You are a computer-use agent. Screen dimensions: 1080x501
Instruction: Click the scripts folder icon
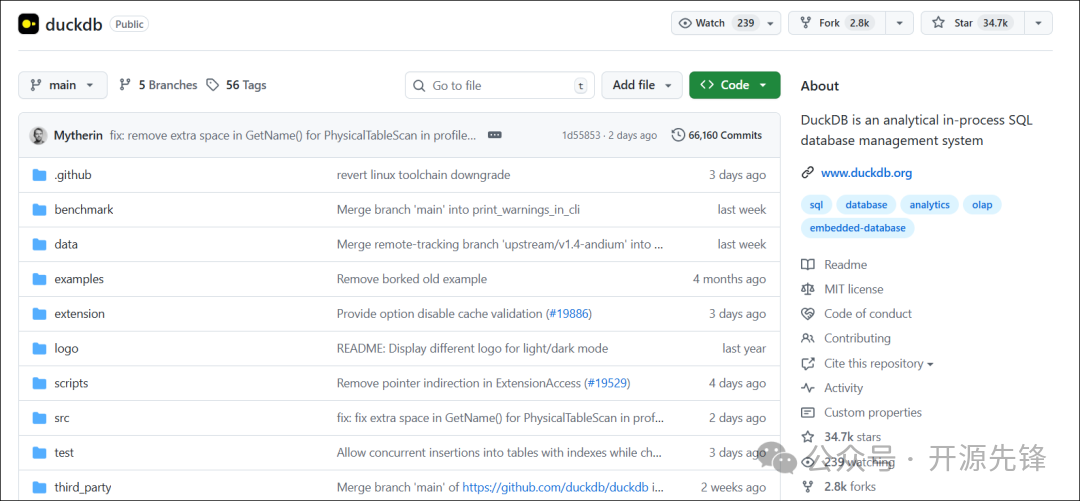click(39, 383)
